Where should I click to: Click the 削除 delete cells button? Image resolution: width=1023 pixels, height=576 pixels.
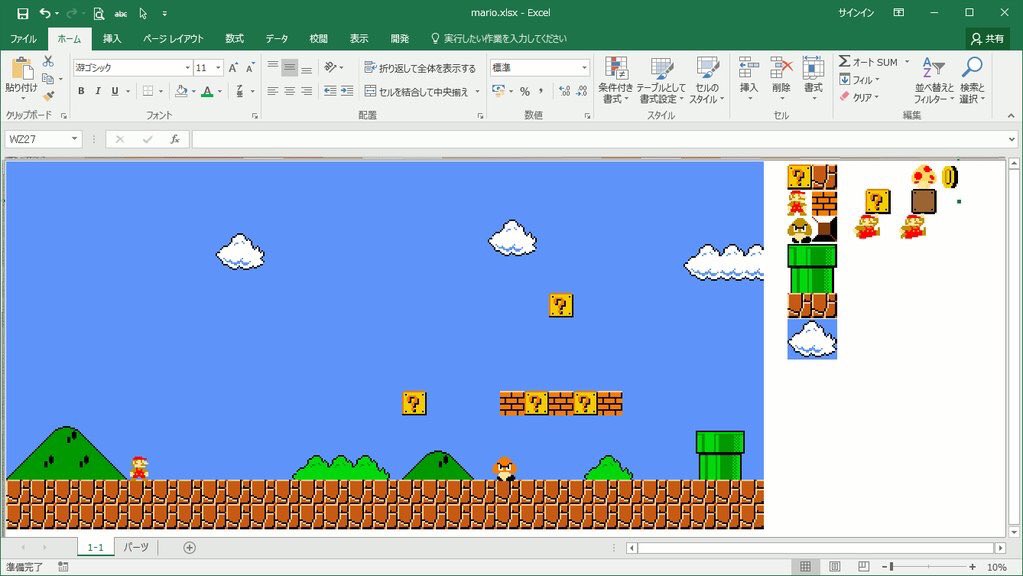(781, 79)
